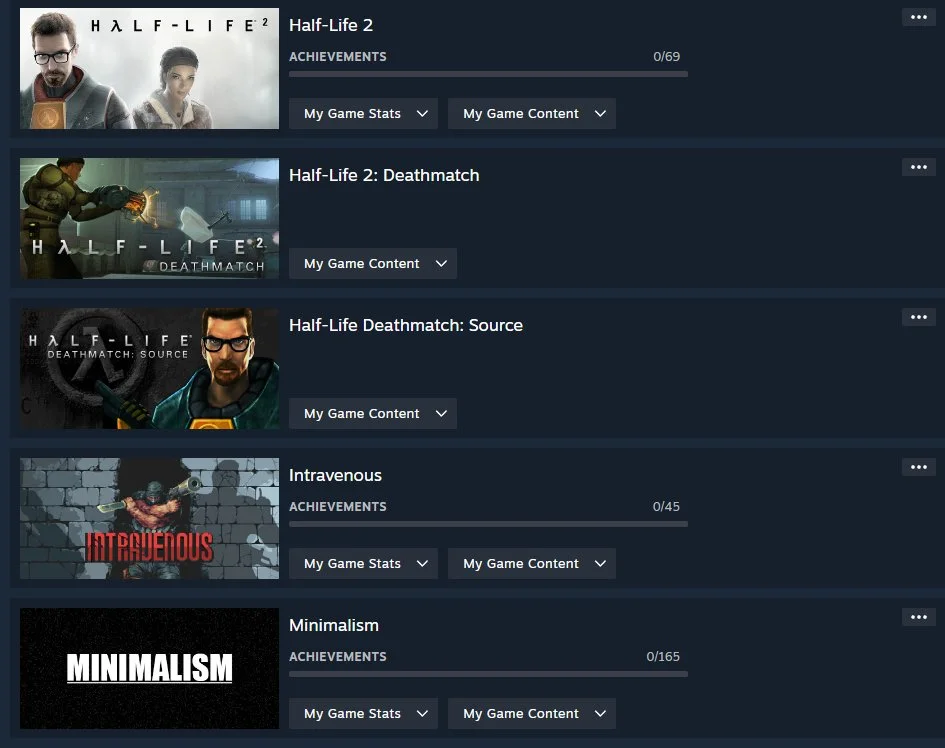
Task: Click the Half-Life 2 title link
Action: [331, 25]
